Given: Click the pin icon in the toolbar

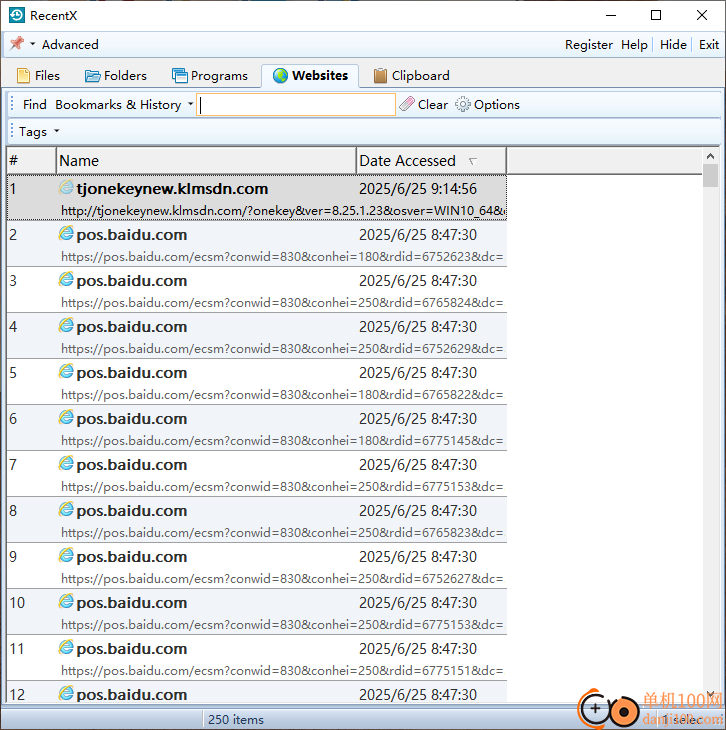Looking at the screenshot, I should pyautogui.click(x=17, y=44).
